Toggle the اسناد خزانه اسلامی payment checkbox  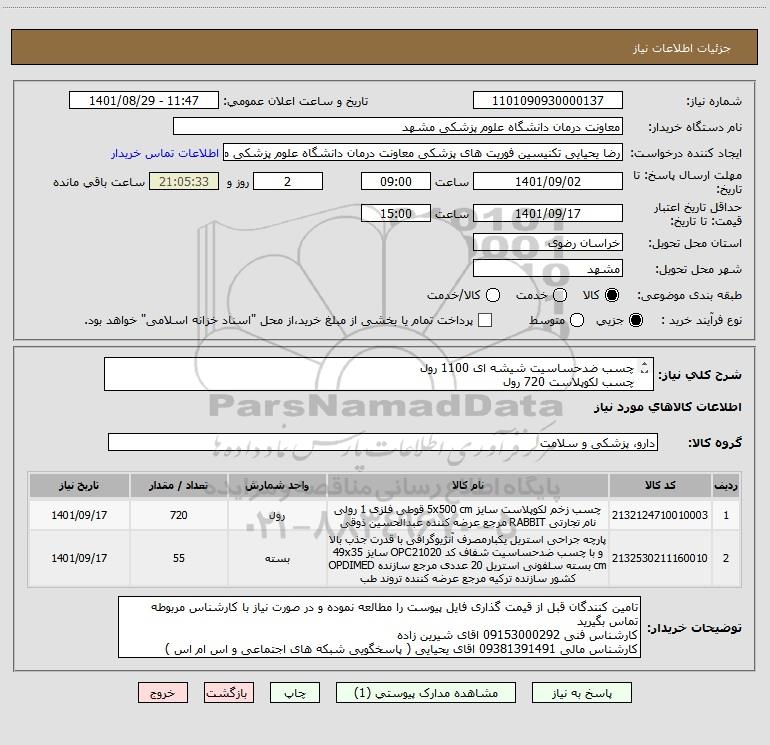coord(485,320)
